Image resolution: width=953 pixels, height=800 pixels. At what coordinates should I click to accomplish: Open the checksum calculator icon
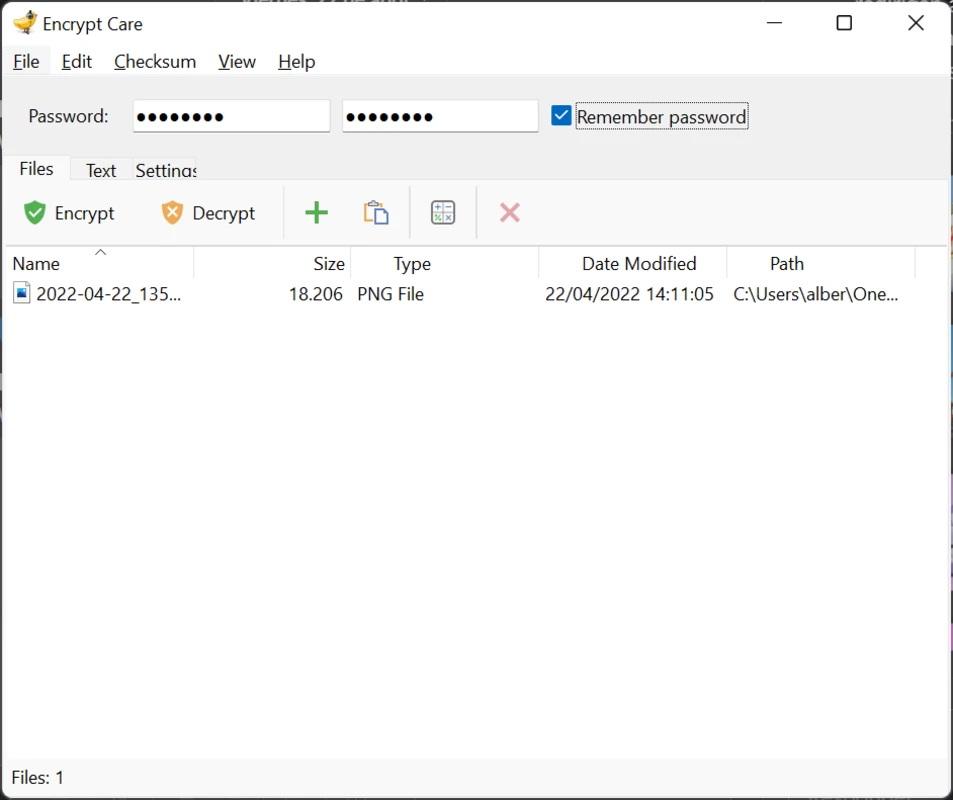[x=443, y=213]
